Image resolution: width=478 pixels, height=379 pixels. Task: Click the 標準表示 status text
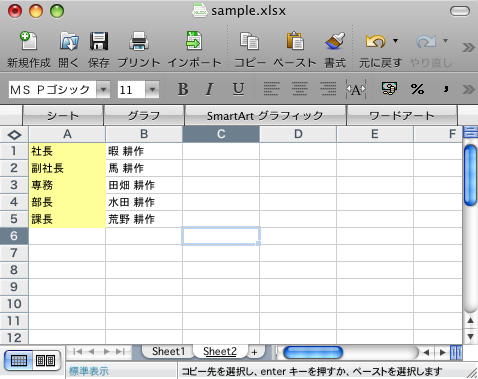coord(89,371)
